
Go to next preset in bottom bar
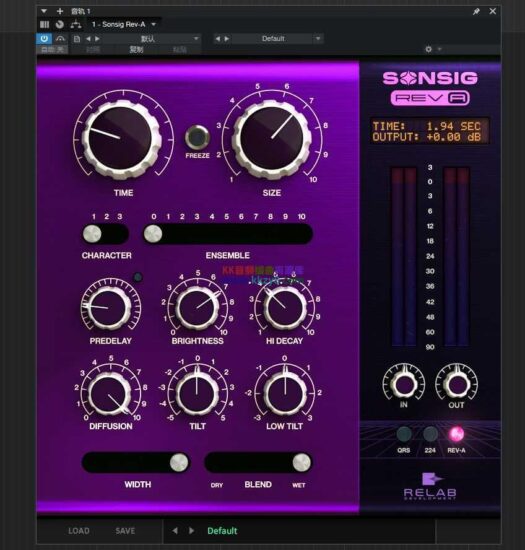click(191, 531)
